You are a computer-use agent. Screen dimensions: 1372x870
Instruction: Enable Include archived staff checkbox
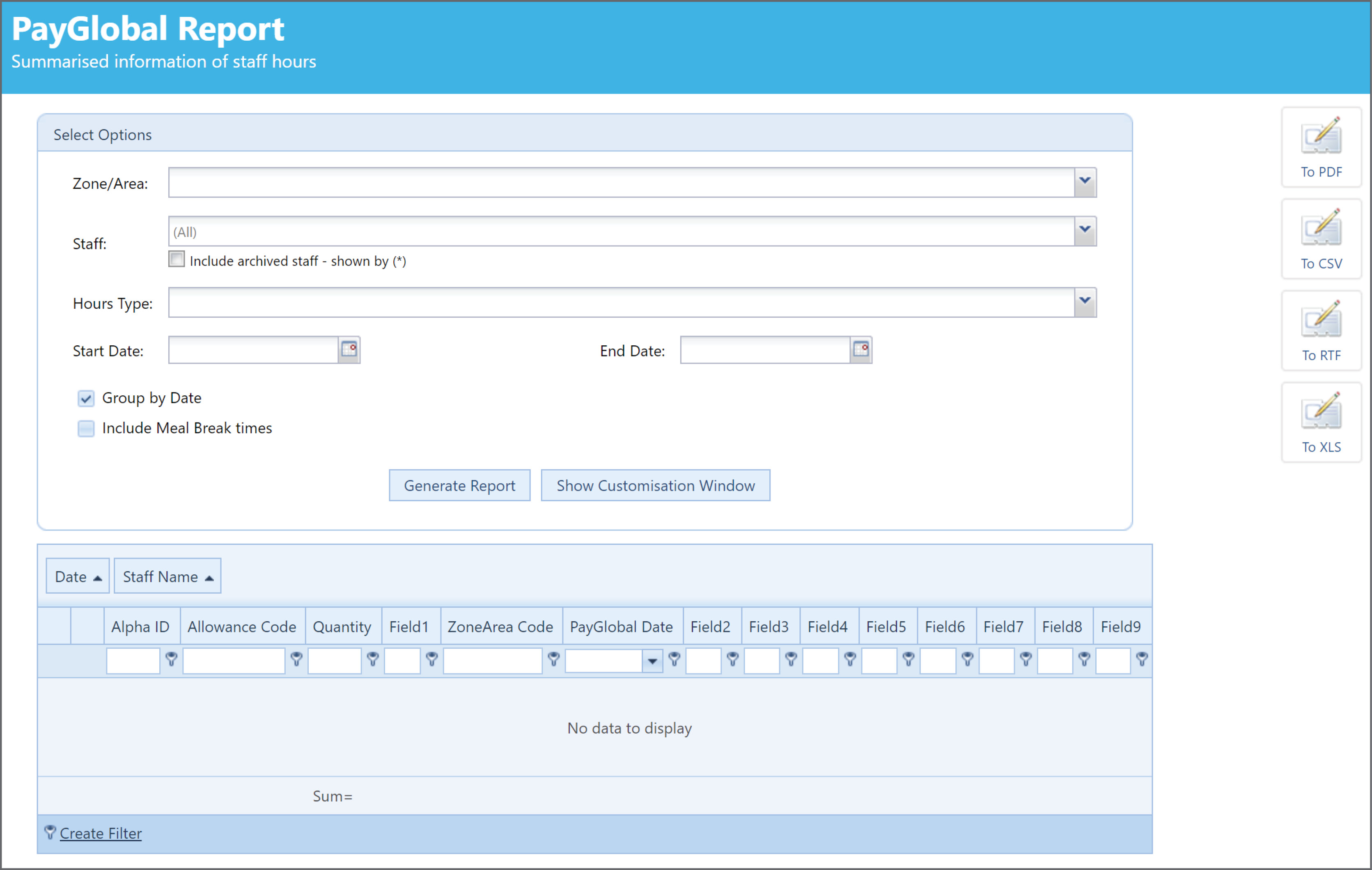[x=176, y=259]
